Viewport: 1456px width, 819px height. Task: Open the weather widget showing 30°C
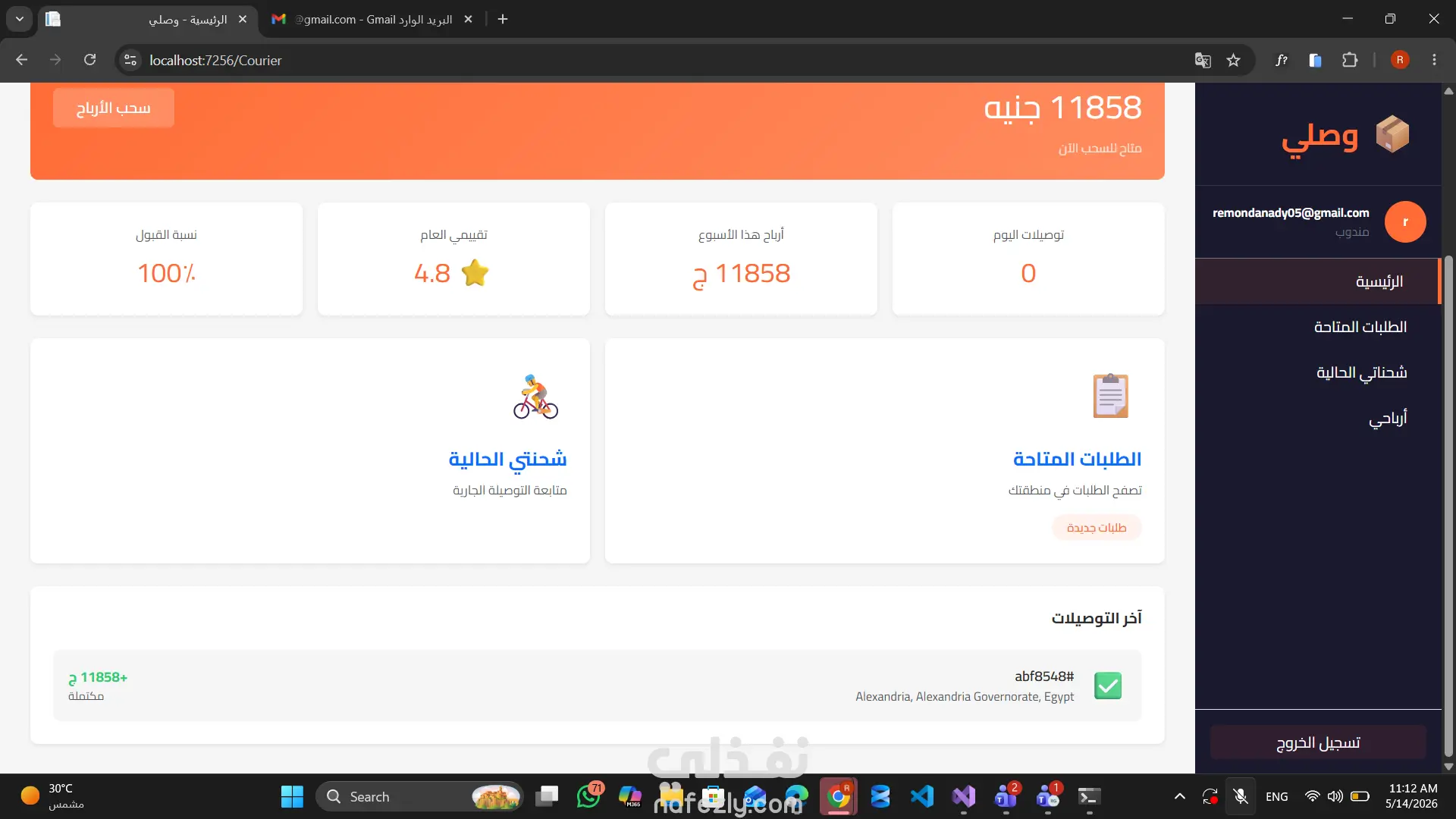pos(53,796)
